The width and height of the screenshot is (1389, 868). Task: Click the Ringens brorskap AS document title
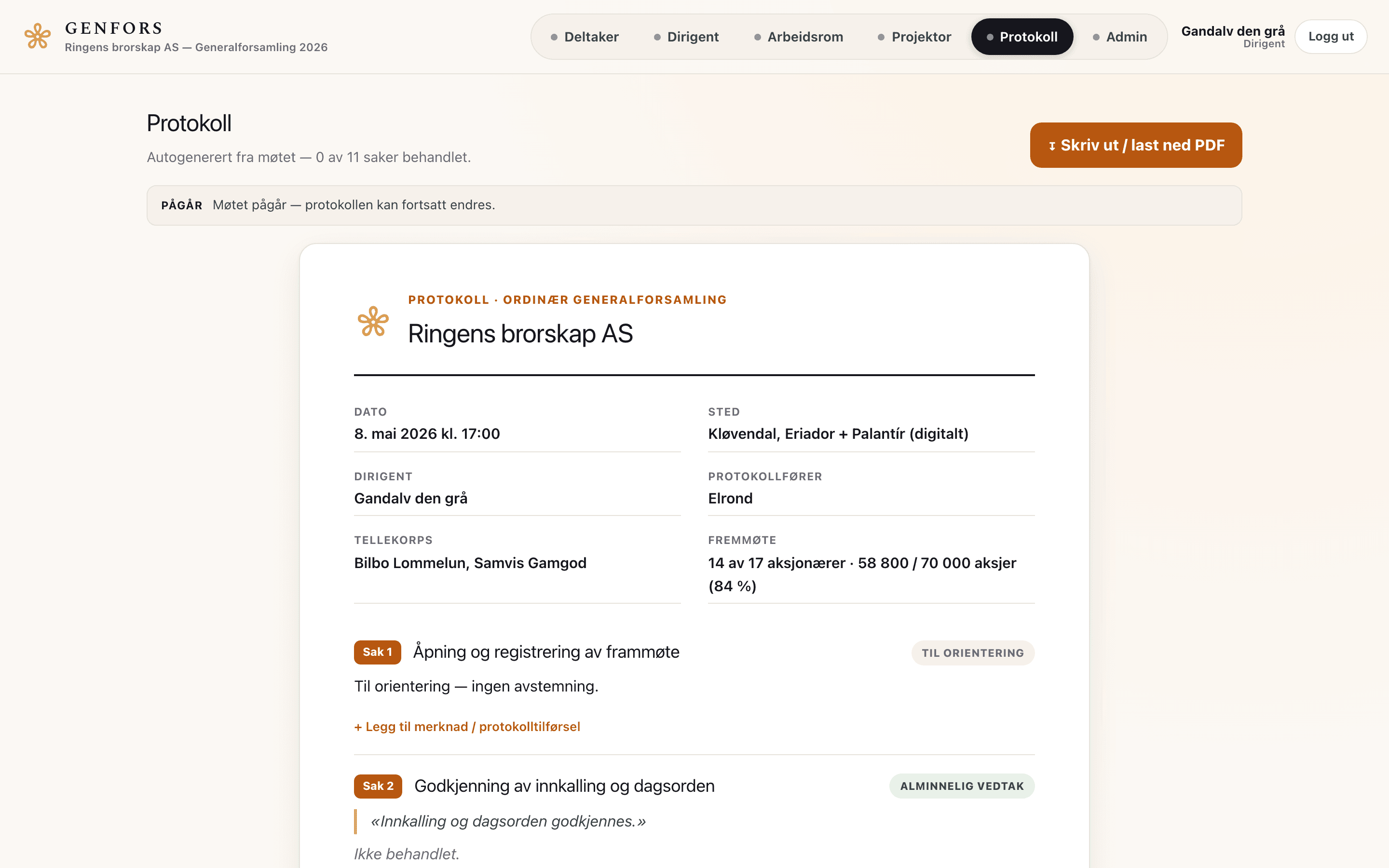point(520,334)
